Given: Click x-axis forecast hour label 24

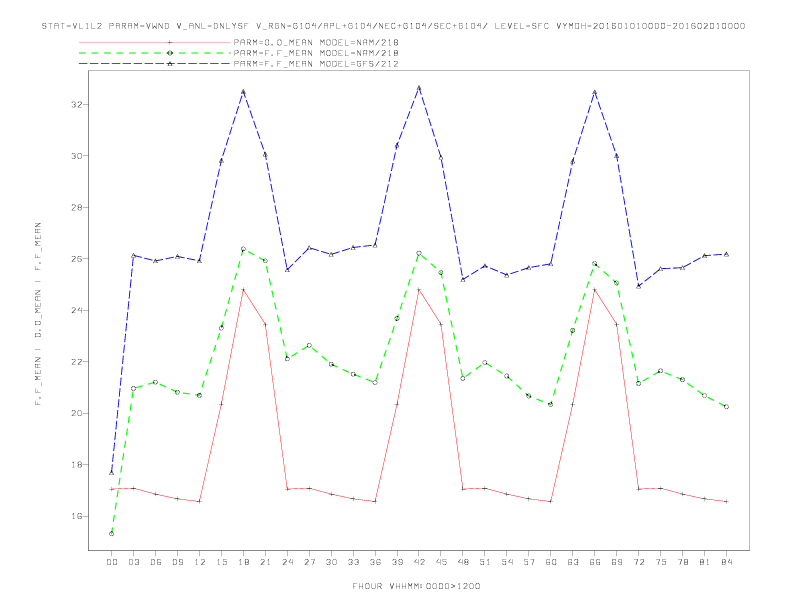Looking at the screenshot, I should click(x=287, y=562).
